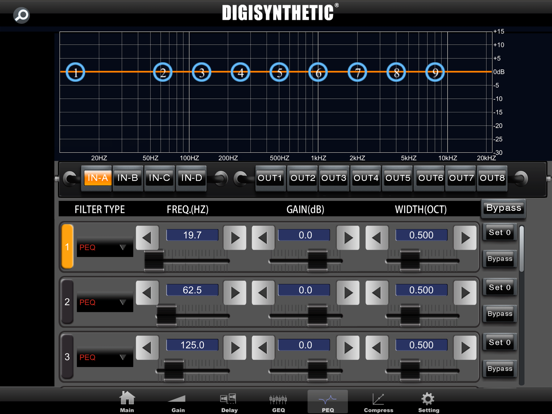
Task: Select the PEQ tab
Action: tap(327, 402)
